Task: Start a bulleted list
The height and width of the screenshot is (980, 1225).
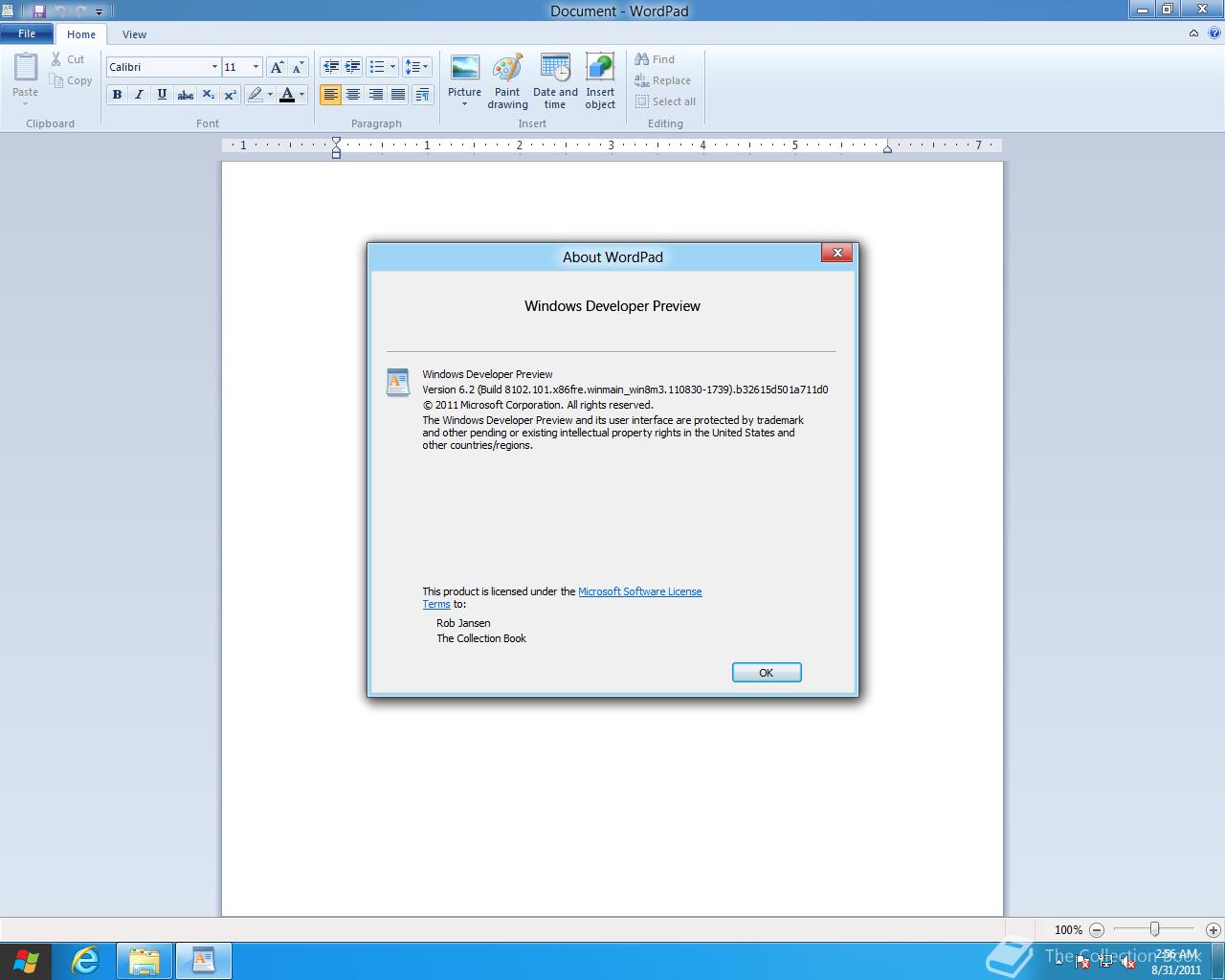Action: (x=377, y=67)
